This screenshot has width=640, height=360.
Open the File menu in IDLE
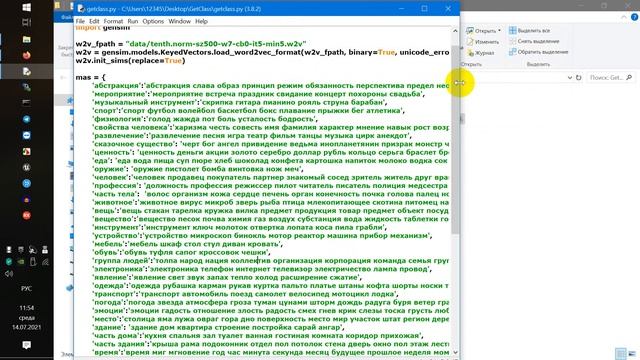[80, 21]
